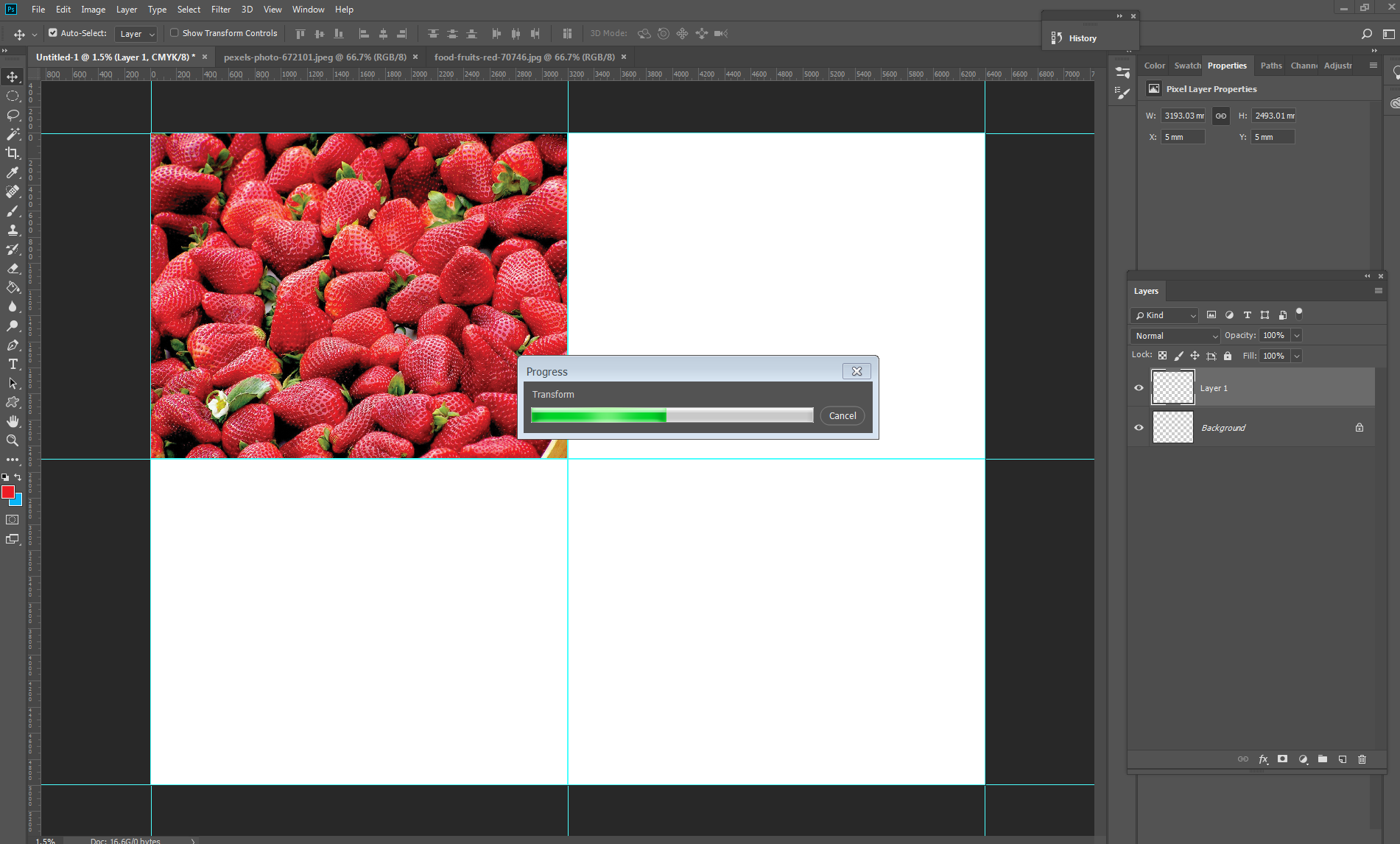Image resolution: width=1400 pixels, height=844 pixels.
Task: Delete layer using trash icon
Action: 1362,759
